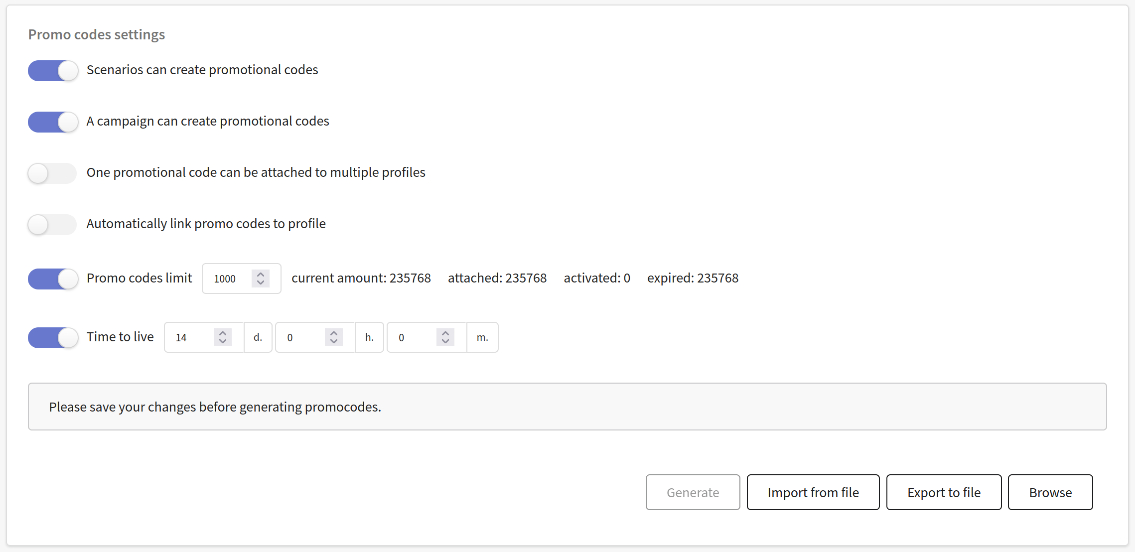1135x552 pixels.
Task: Click the Export to file button
Action: pos(944,493)
